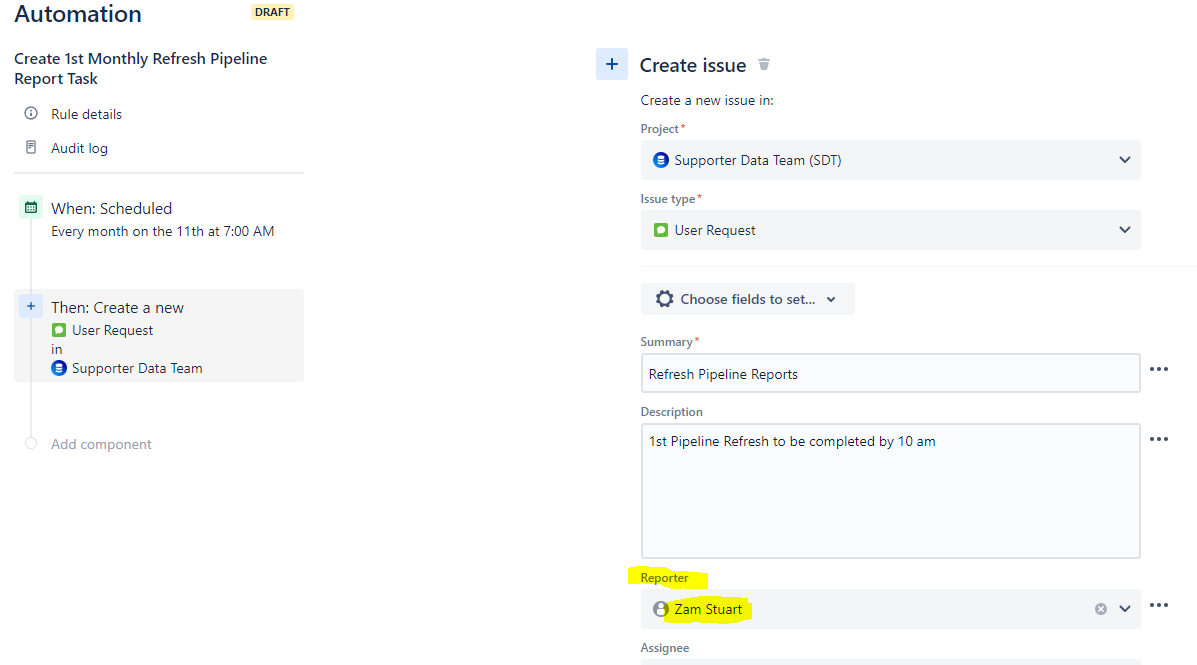
Task: Click into the Description text area
Action: coord(890,491)
